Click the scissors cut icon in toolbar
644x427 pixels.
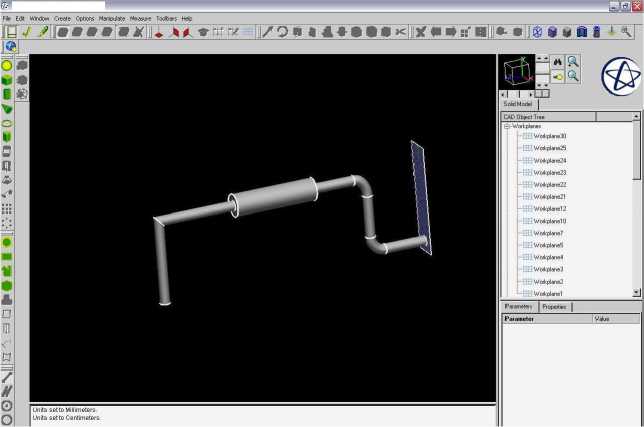click(x=401, y=32)
